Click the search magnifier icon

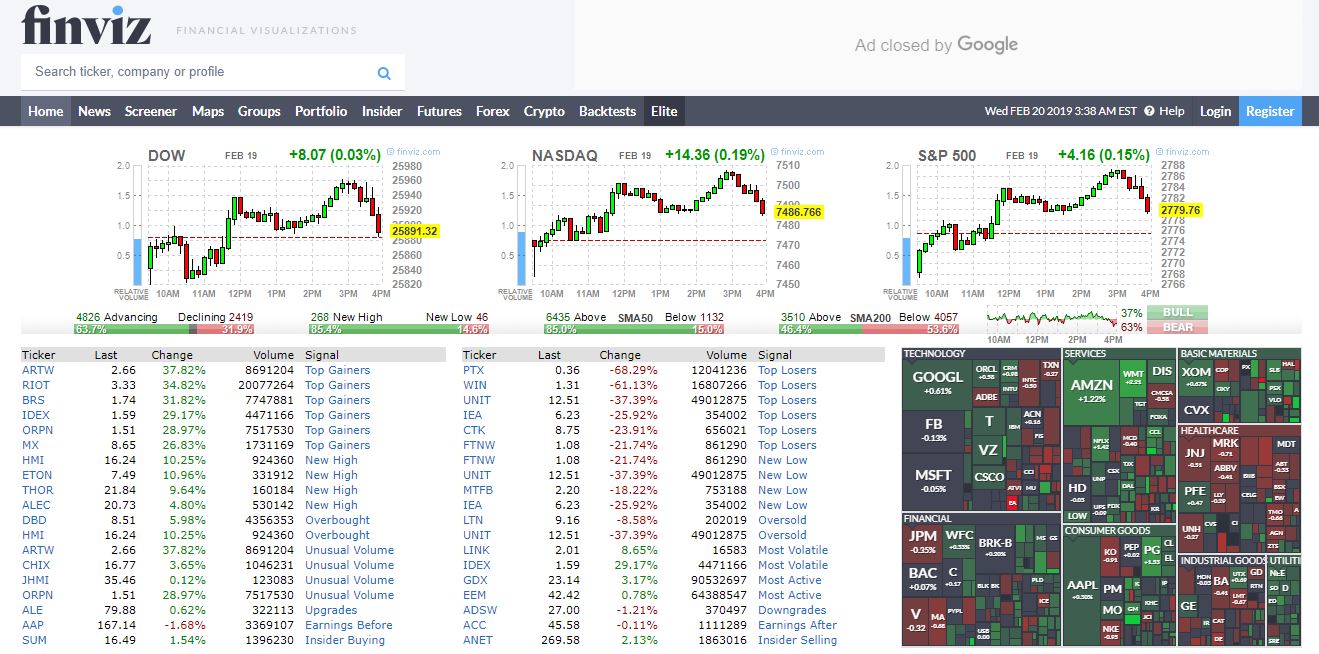(x=384, y=73)
